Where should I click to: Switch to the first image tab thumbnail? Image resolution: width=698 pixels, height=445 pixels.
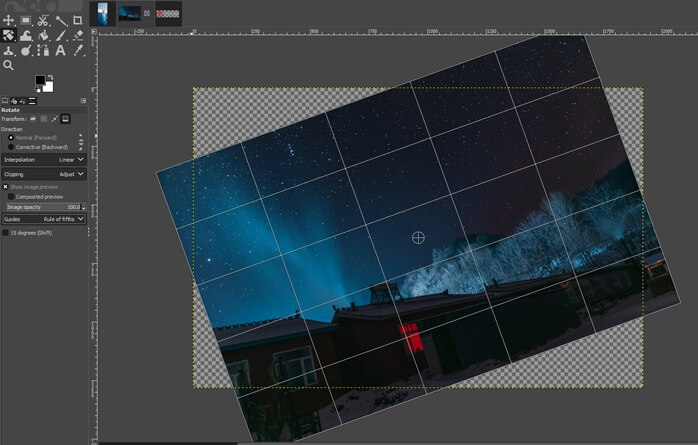pyautogui.click(x=102, y=14)
